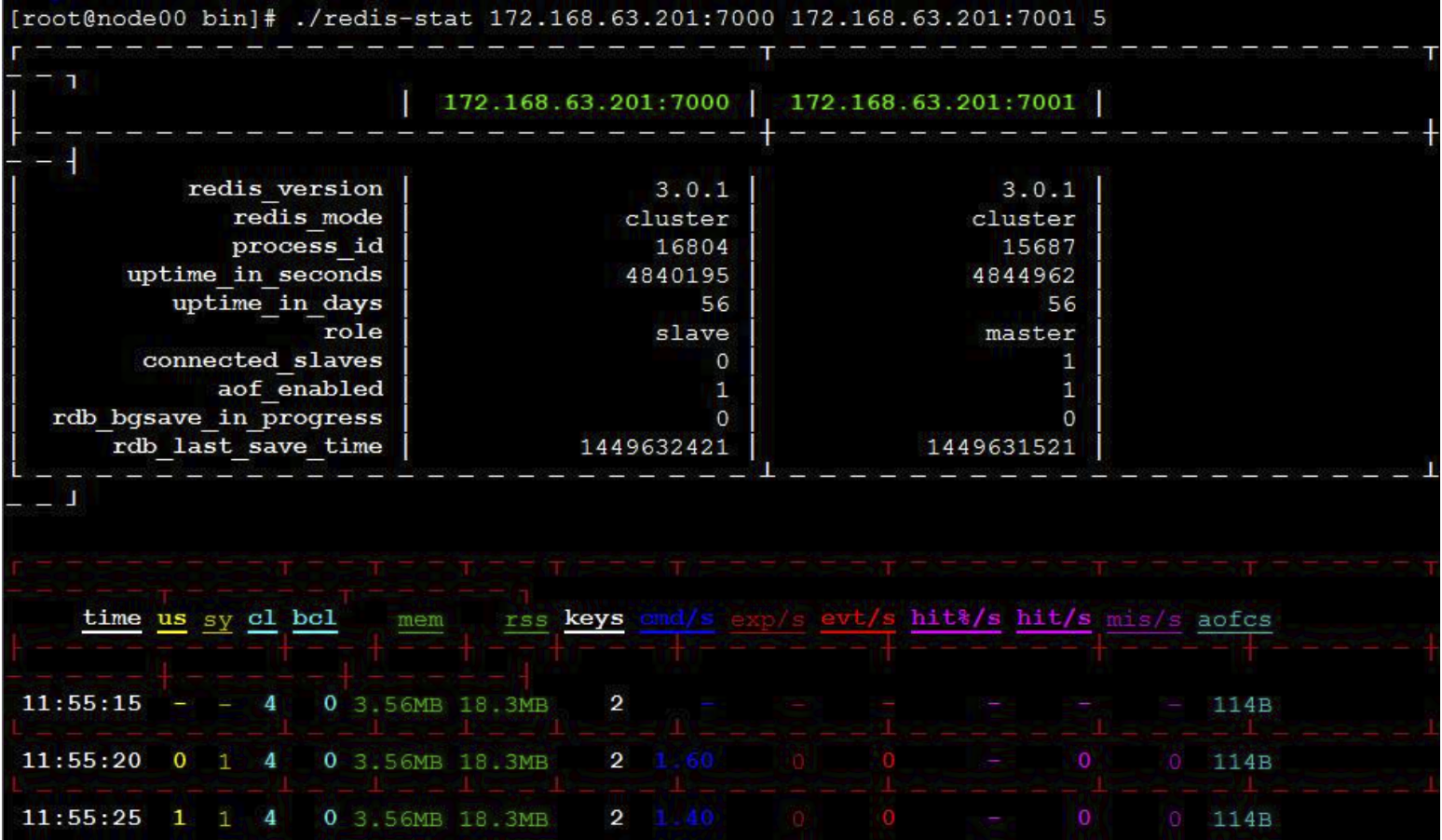This screenshot has height=840, width=1442.
Task: Click the time column header
Action: click(112, 619)
